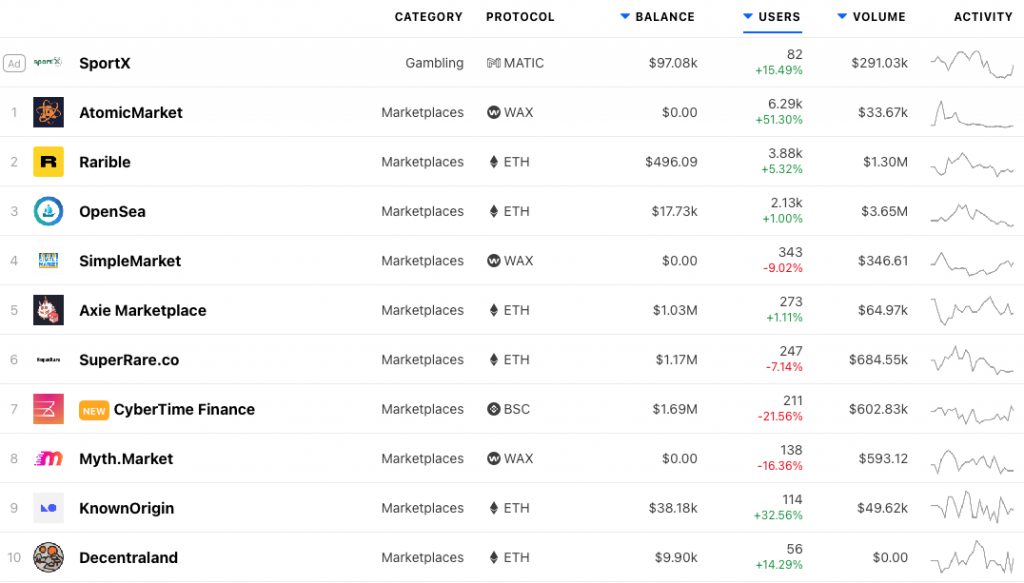This screenshot has width=1024, height=583.
Task: Open the Rarible dapp link
Action: [x=104, y=162]
